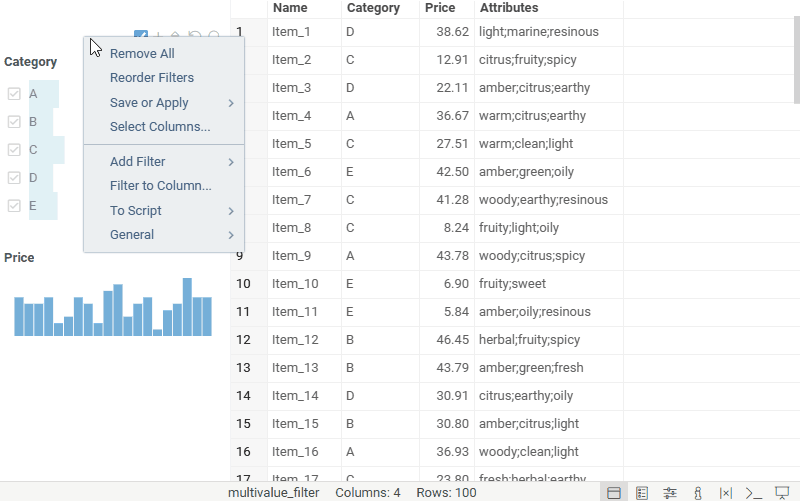
Task: Toggle the Category C checkbox
Action: point(14,150)
